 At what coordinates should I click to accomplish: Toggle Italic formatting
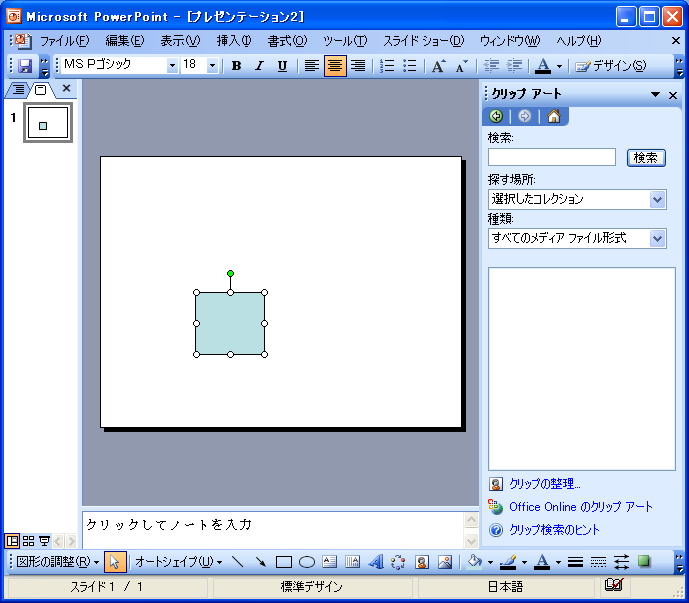point(259,66)
